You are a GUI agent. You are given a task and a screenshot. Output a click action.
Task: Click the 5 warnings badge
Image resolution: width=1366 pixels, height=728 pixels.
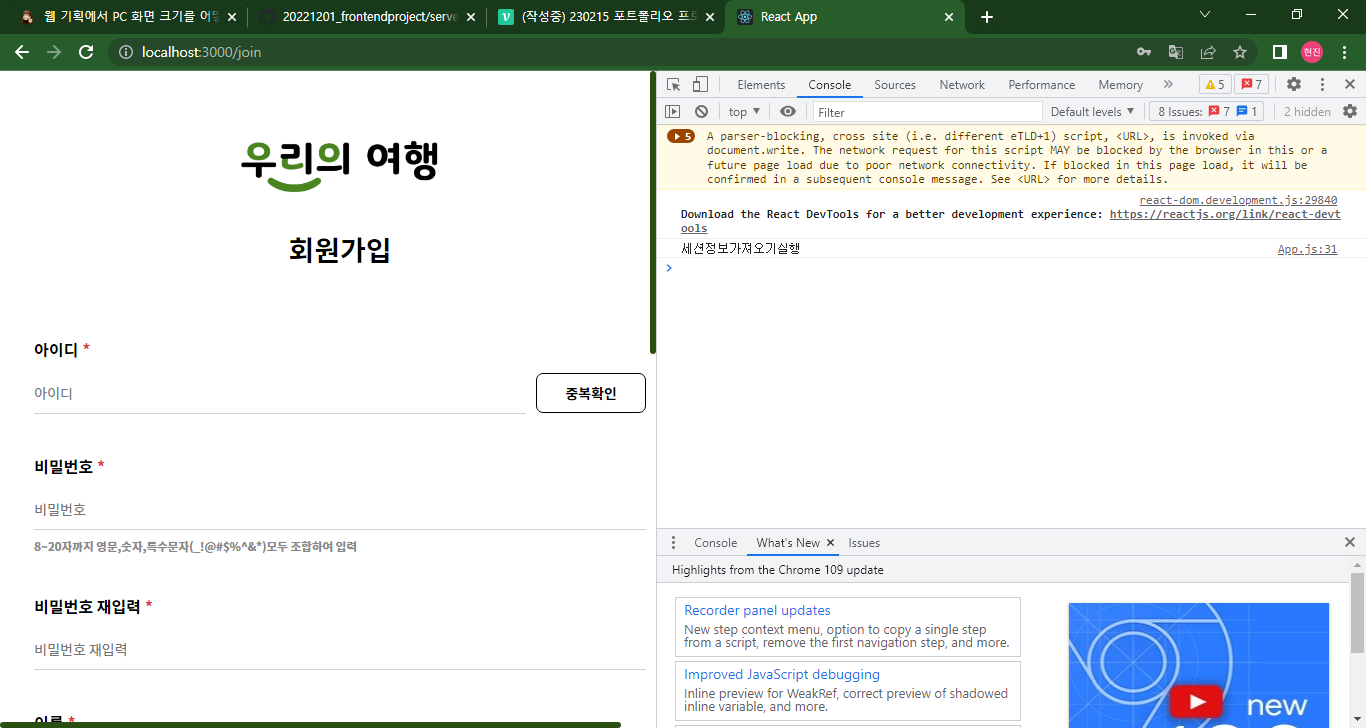(x=1215, y=85)
